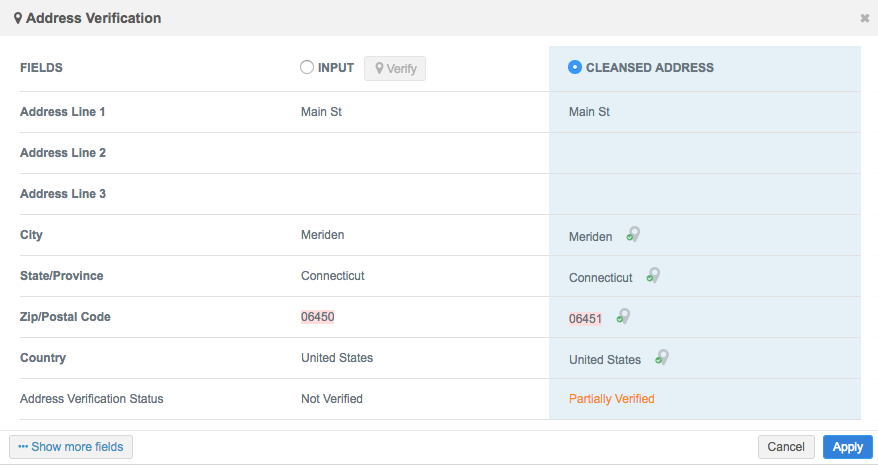Click the pin icon beside cleansed United States
Image resolution: width=878 pixels, height=465 pixels.
click(661, 358)
